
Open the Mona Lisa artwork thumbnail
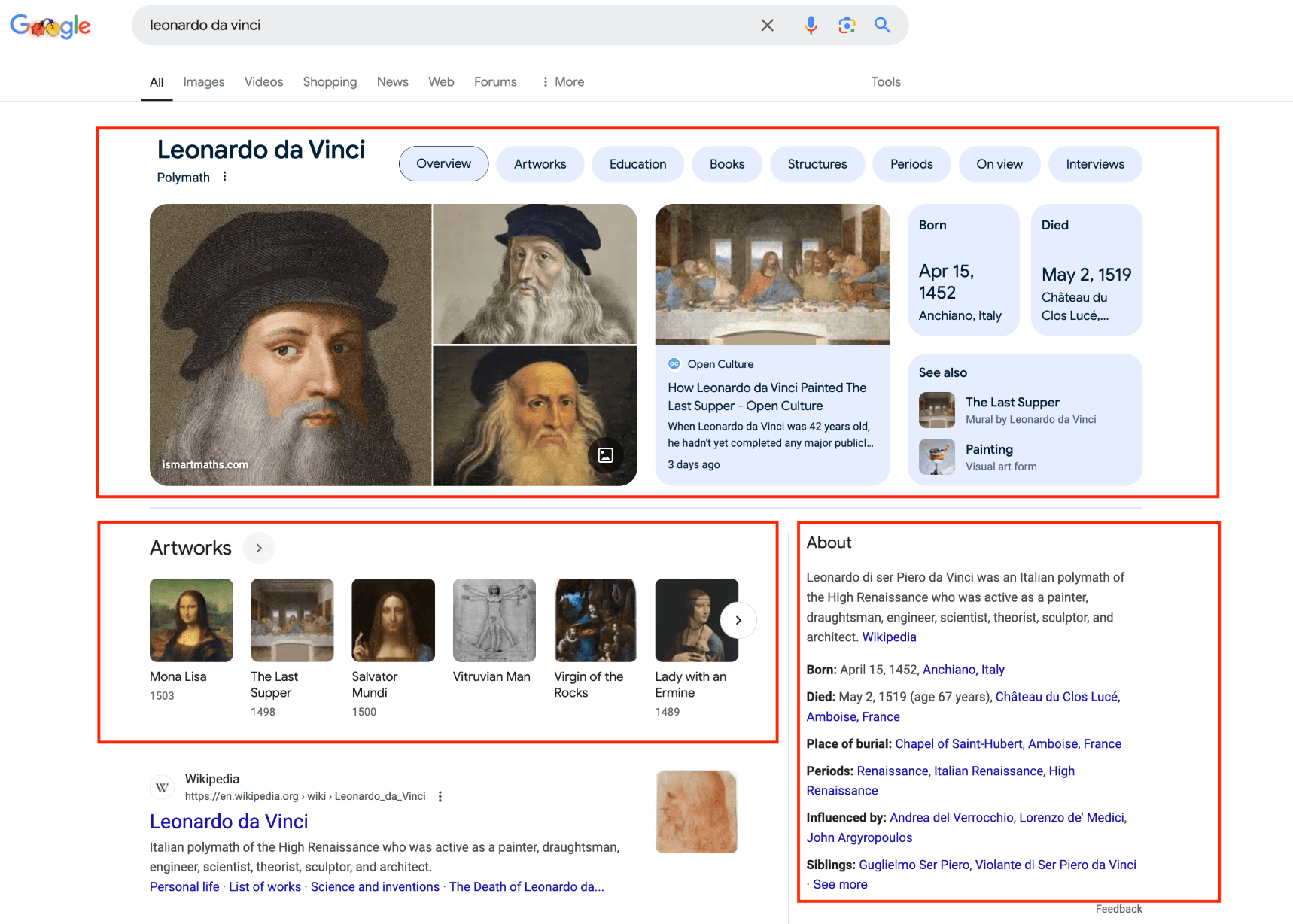coord(190,619)
